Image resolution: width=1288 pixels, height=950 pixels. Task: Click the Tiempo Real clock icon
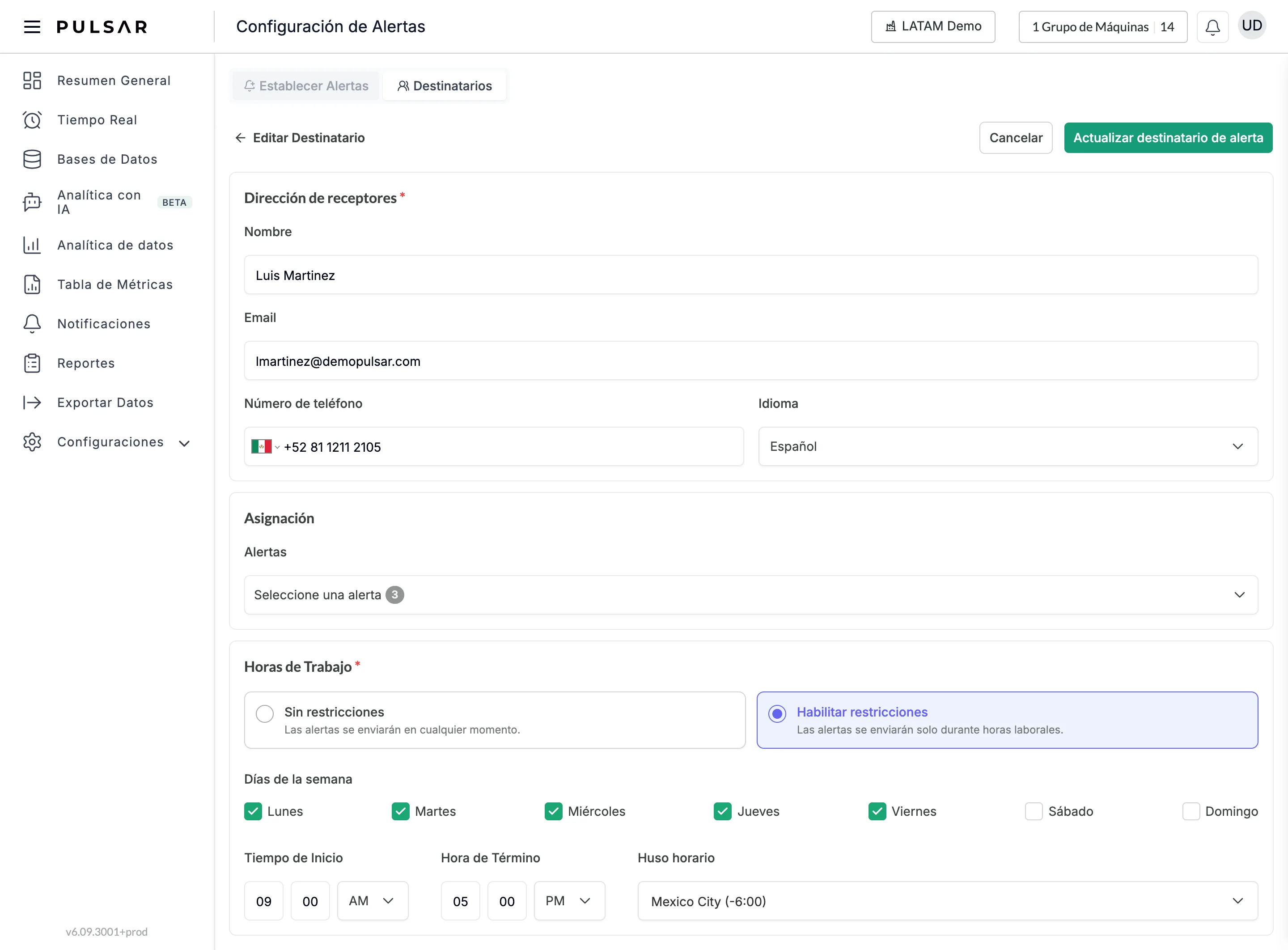[x=32, y=119]
